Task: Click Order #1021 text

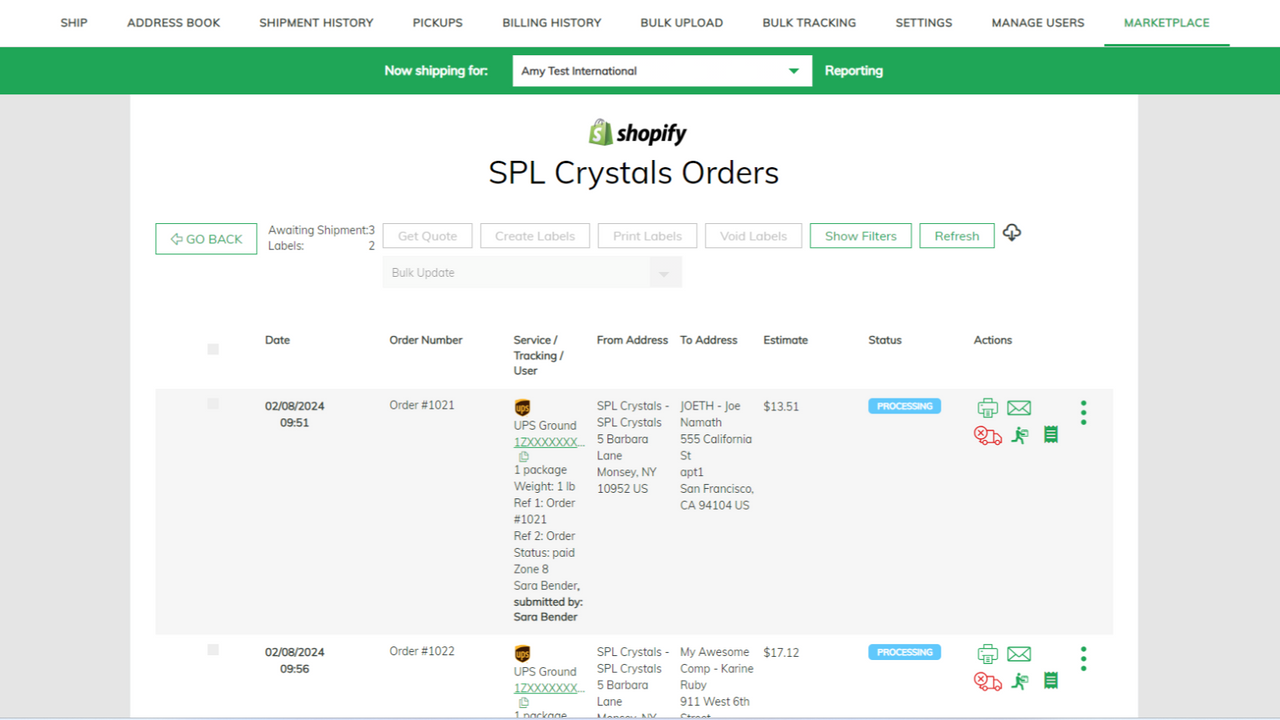Action: 422,405
